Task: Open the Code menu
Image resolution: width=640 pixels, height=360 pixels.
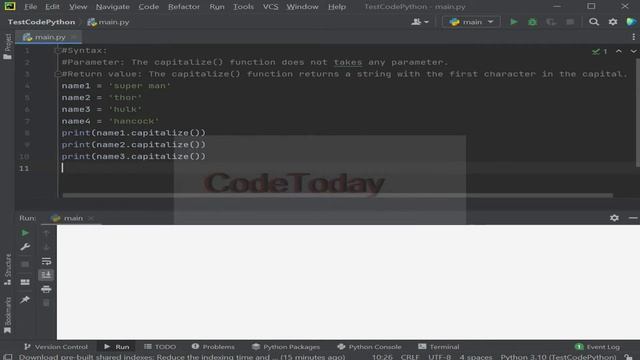Action: click(x=149, y=7)
